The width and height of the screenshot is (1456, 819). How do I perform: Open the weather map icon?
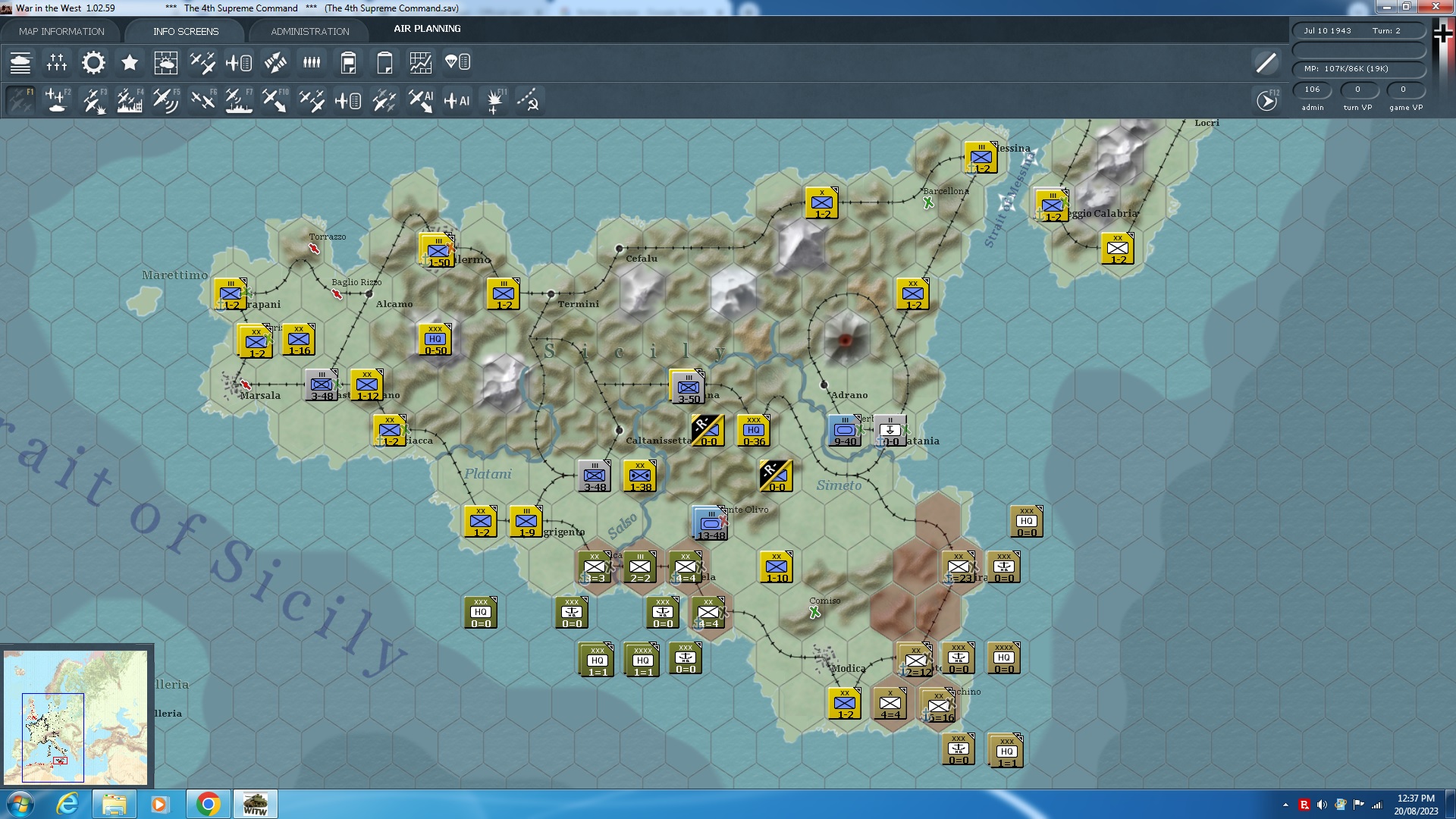(165, 62)
